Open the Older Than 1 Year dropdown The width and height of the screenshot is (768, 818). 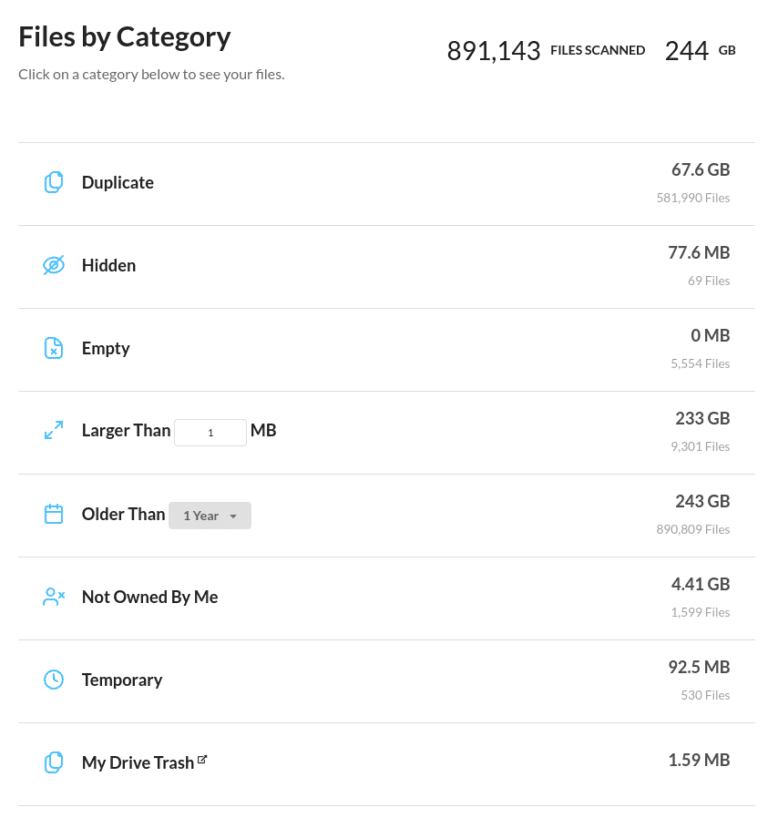pos(209,515)
